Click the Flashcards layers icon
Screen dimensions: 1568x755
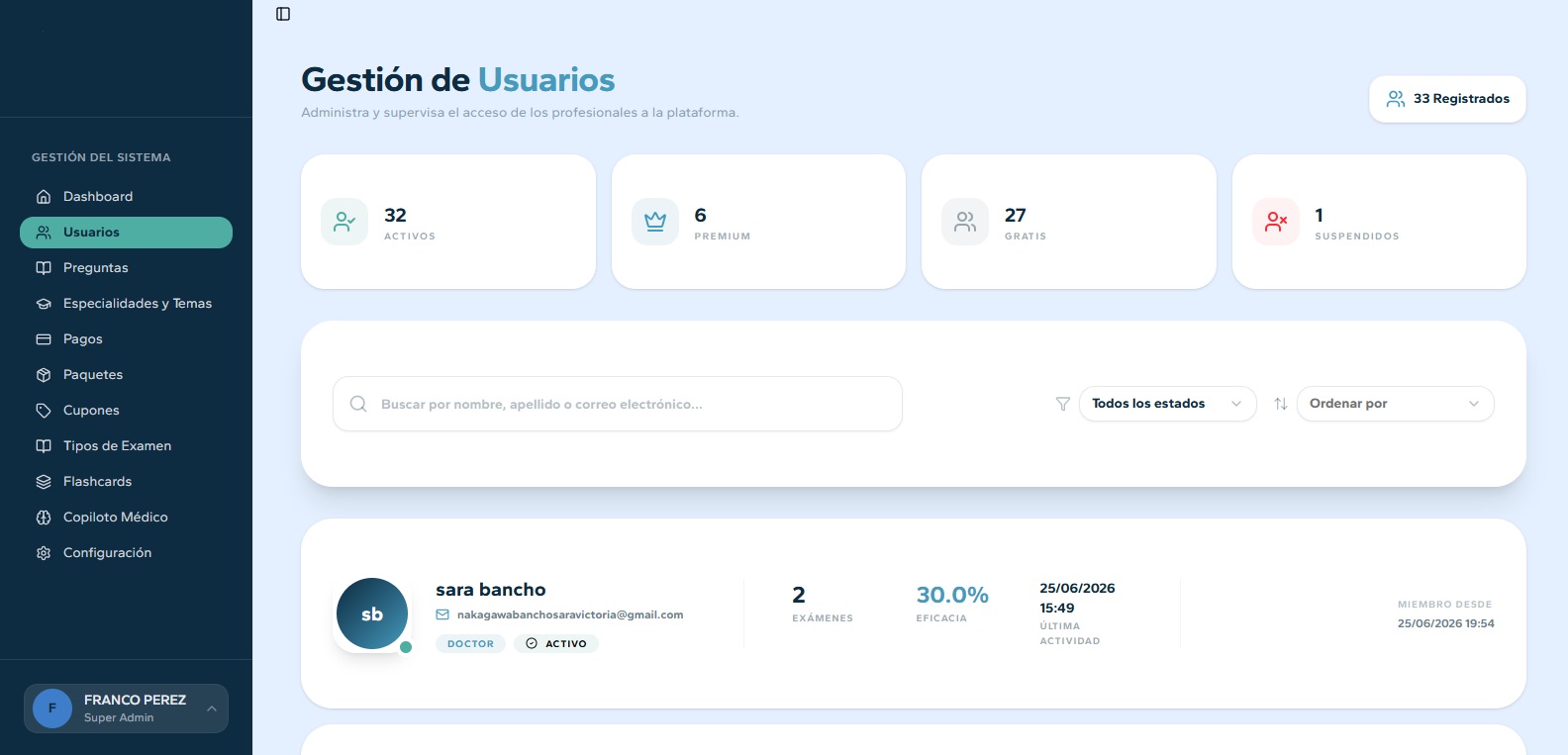pyautogui.click(x=44, y=482)
